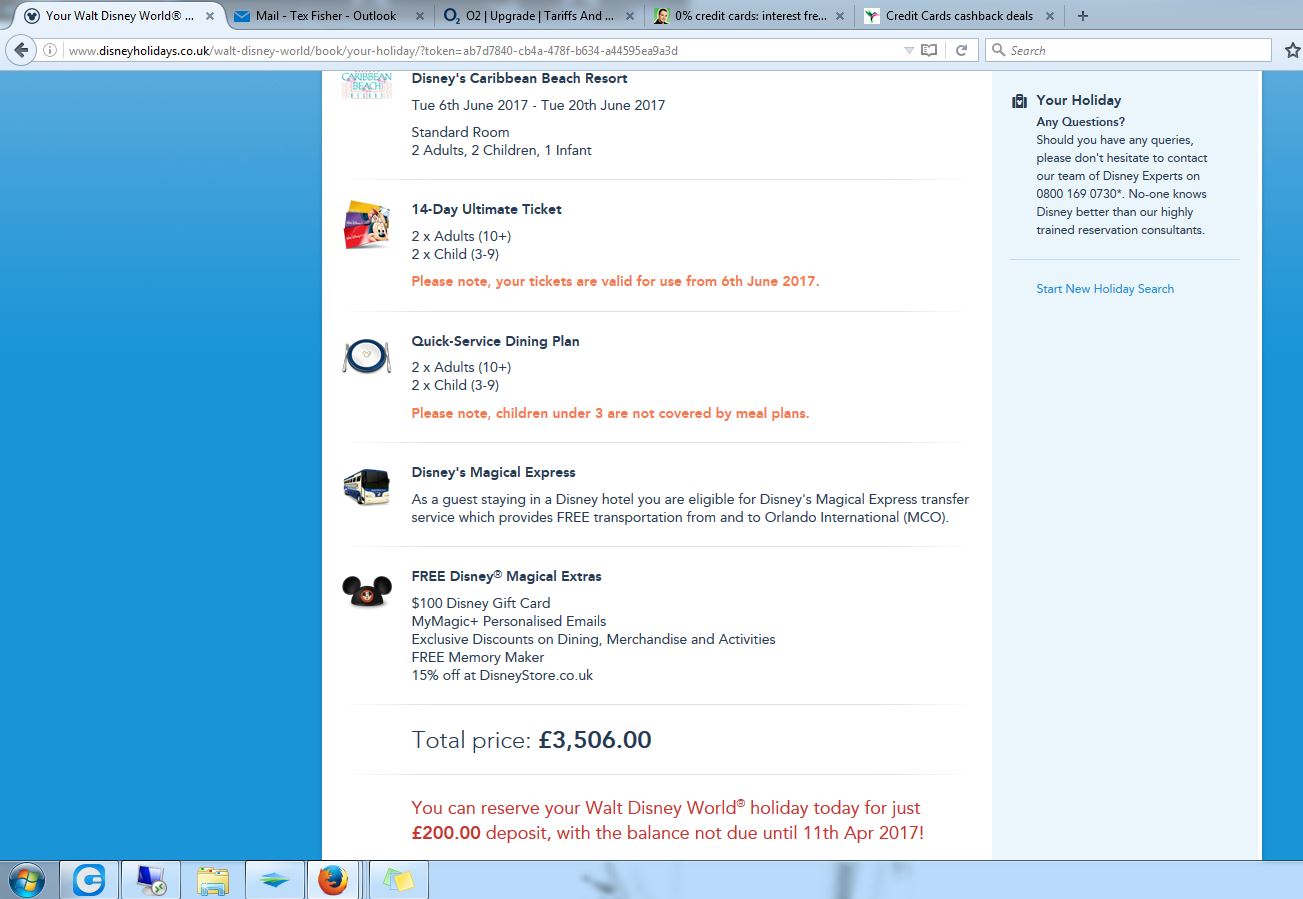Click the children under 3 meal plan note
The width and height of the screenshot is (1303, 899).
[x=610, y=413]
